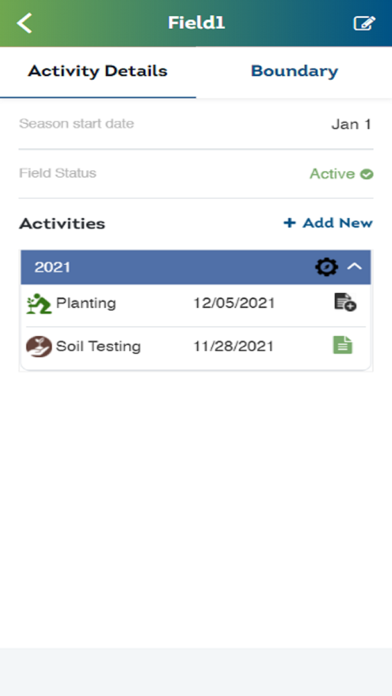This screenshot has height=696, width=392.
Task: Select the Planting activity icon
Action: click(39, 304)
